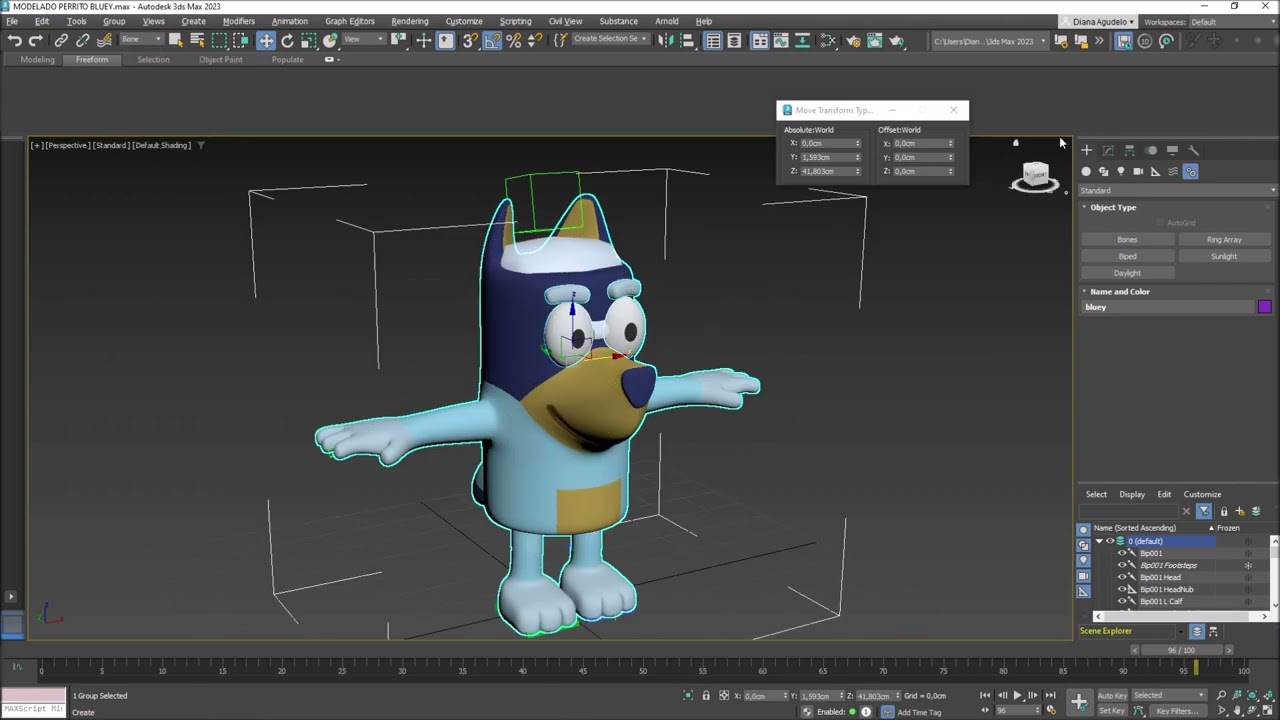1280x720 pixels.
Task: Open the Utilities wrench tab
Action: (1193, 150)
